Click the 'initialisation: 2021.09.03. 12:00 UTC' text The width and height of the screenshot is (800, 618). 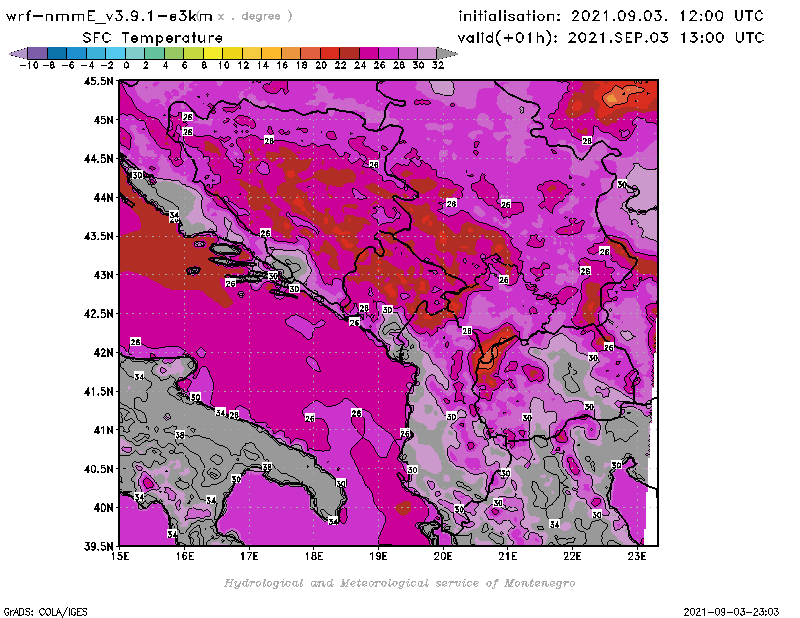click(x=611, y=16)
